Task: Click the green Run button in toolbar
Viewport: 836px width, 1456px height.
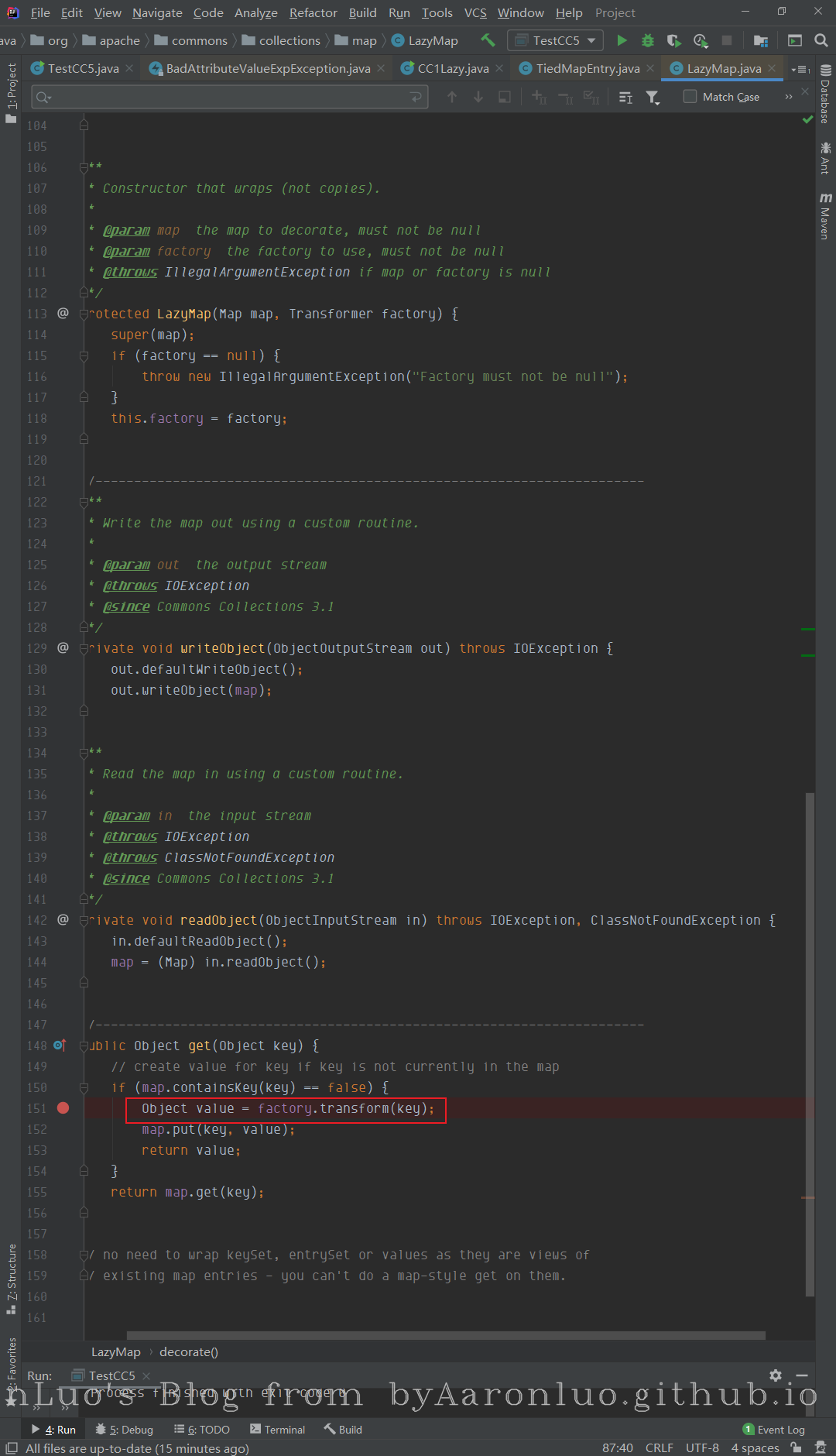Action: pyautogui.click(x=622, y=40)
